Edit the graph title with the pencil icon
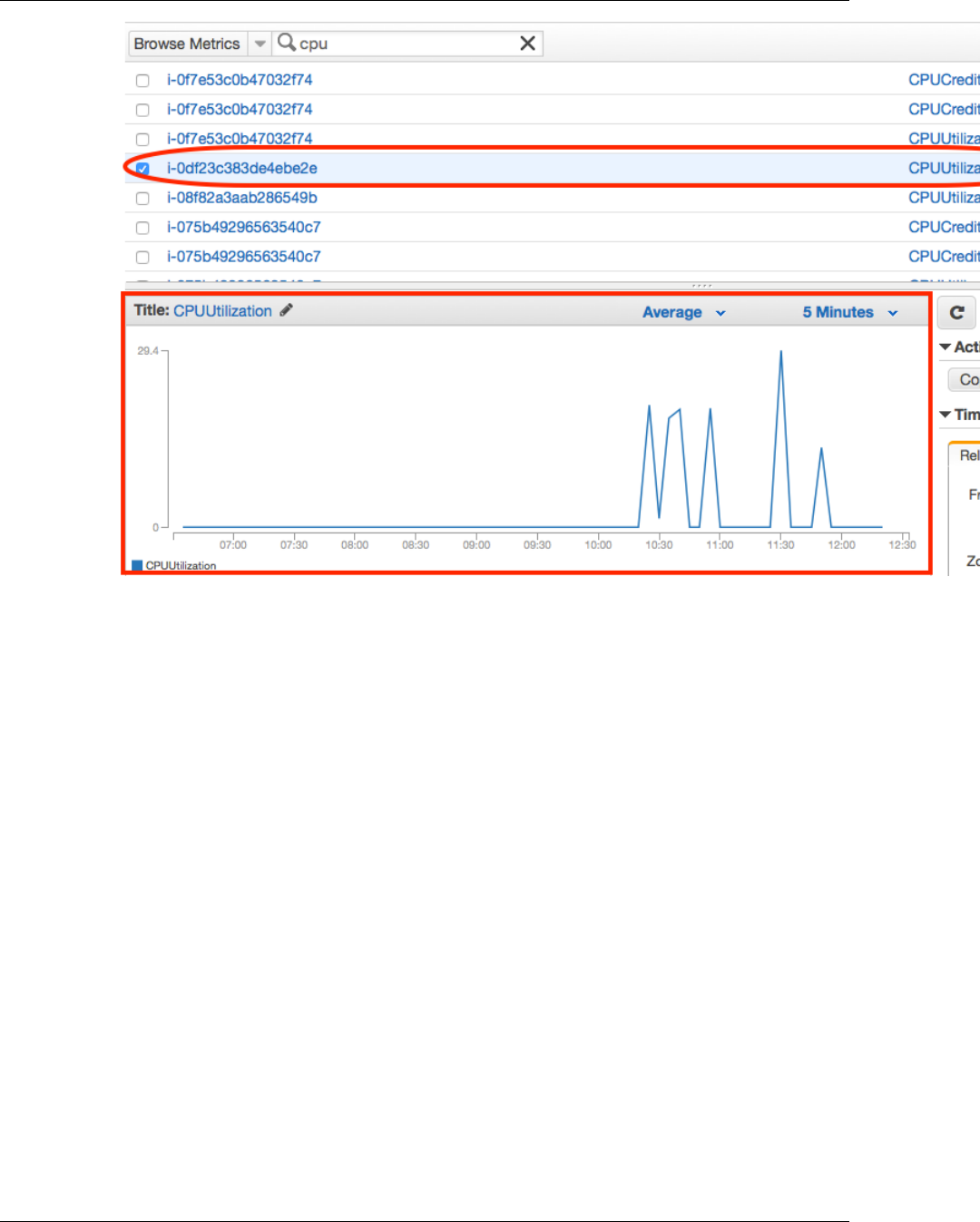The height and width of the screenshot is (1222, 980). (287, 310)
